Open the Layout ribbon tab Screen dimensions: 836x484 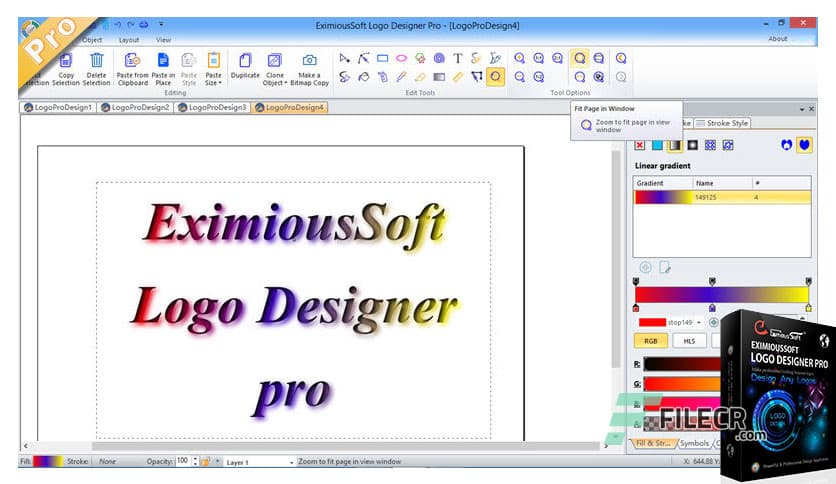coord(128,40)
